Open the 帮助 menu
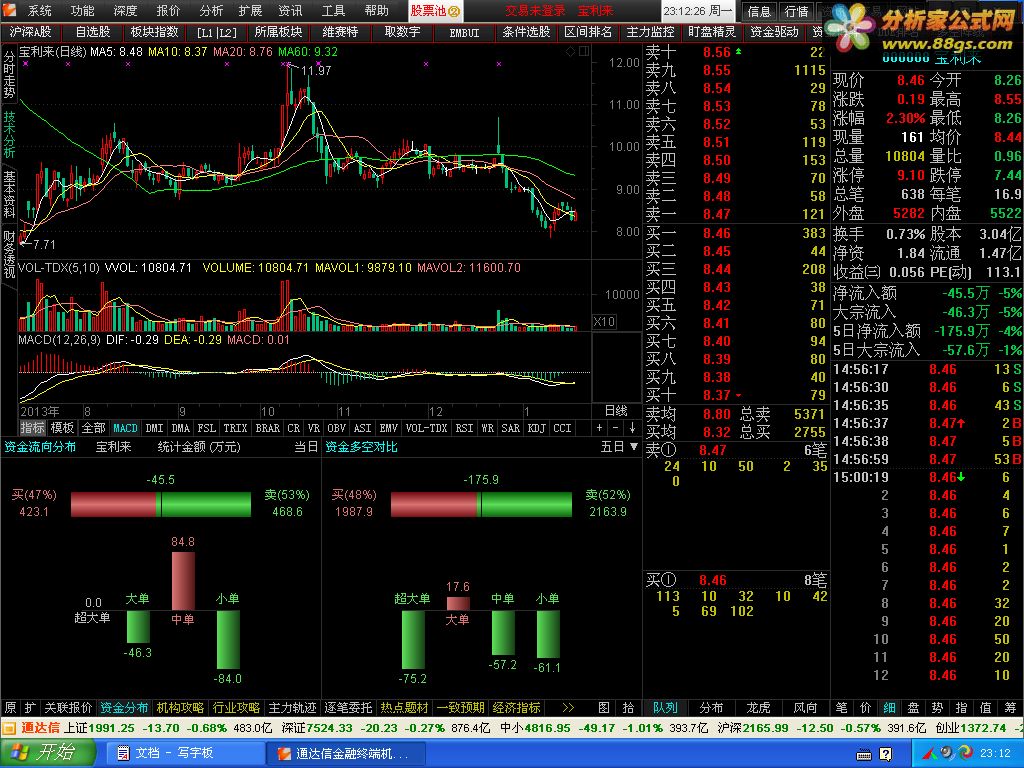Screen dimensions: 1024x768 point(376,10)
